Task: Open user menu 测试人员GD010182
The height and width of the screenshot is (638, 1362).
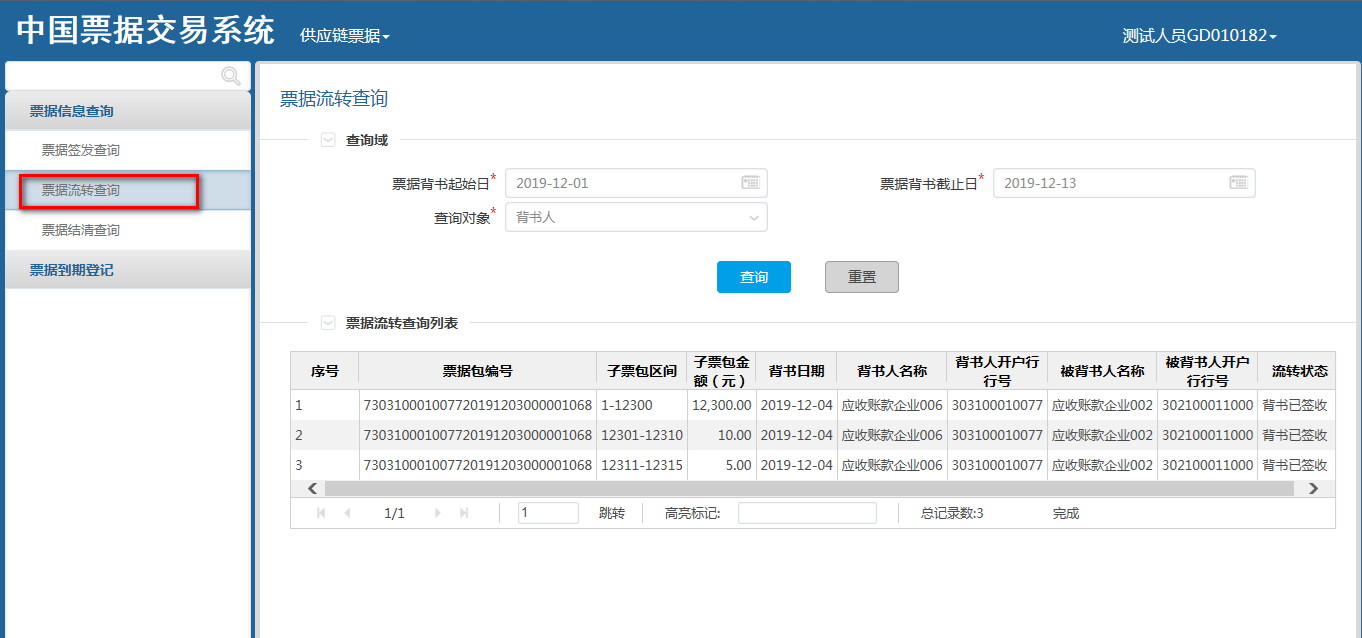Action: pyautogui.click(x=1199, y=36)
